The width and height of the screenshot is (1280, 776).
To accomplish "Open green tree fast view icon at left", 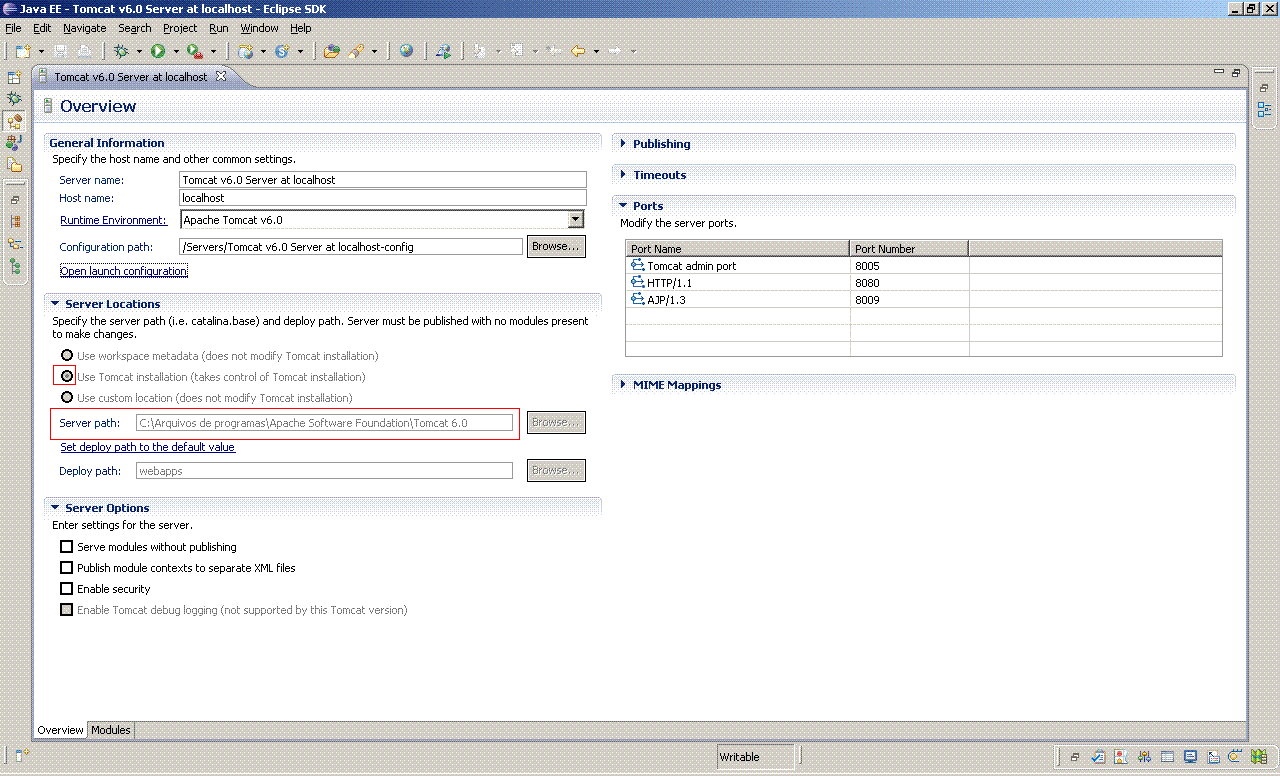I will (15, 266).
